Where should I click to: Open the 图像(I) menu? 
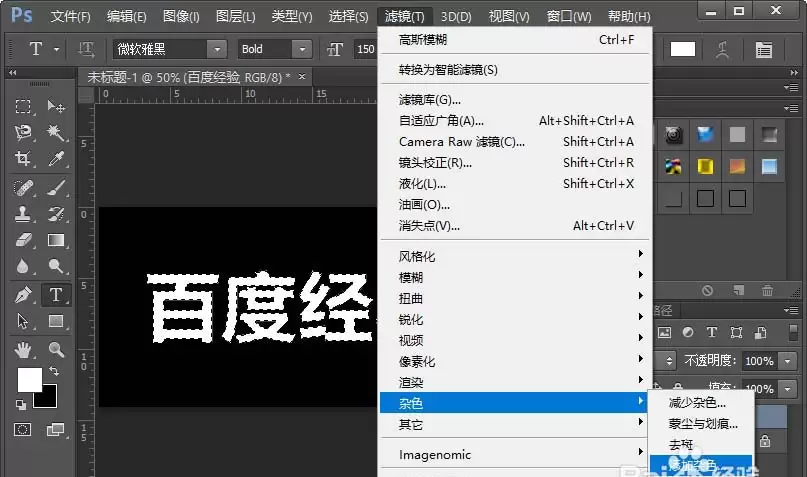pos(181,16)
